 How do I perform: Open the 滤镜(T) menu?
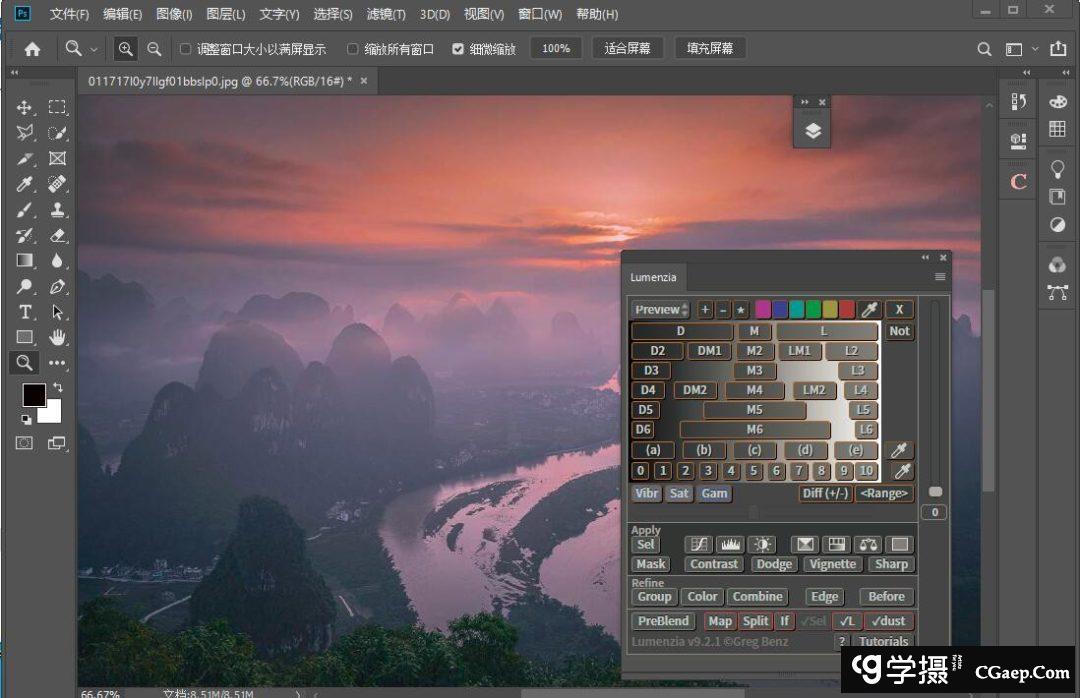(x=386, y=14)
